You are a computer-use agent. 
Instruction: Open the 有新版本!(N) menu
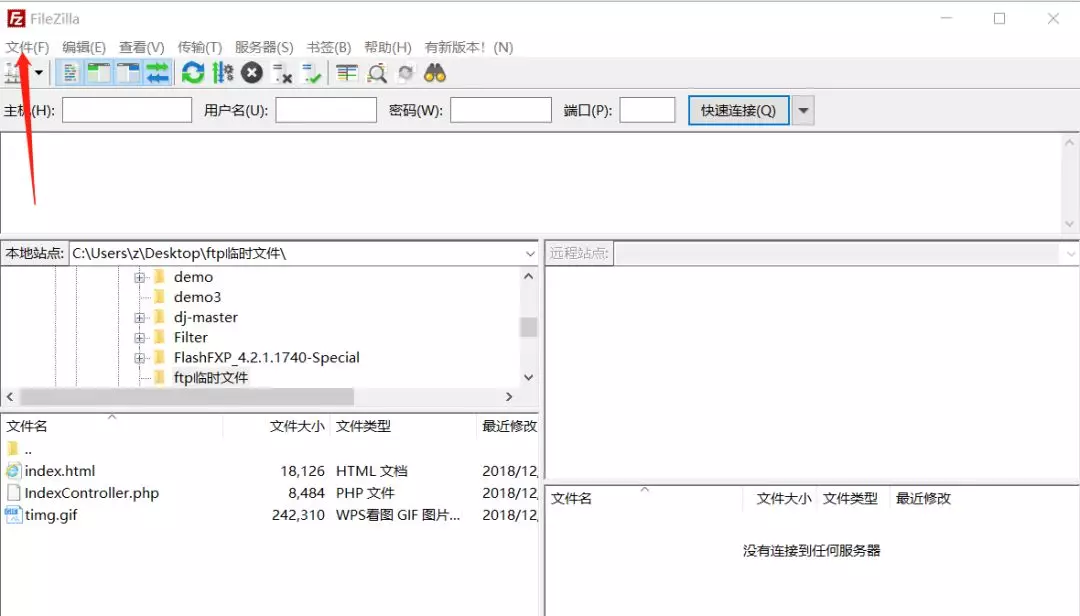click(x=469, y=47)
